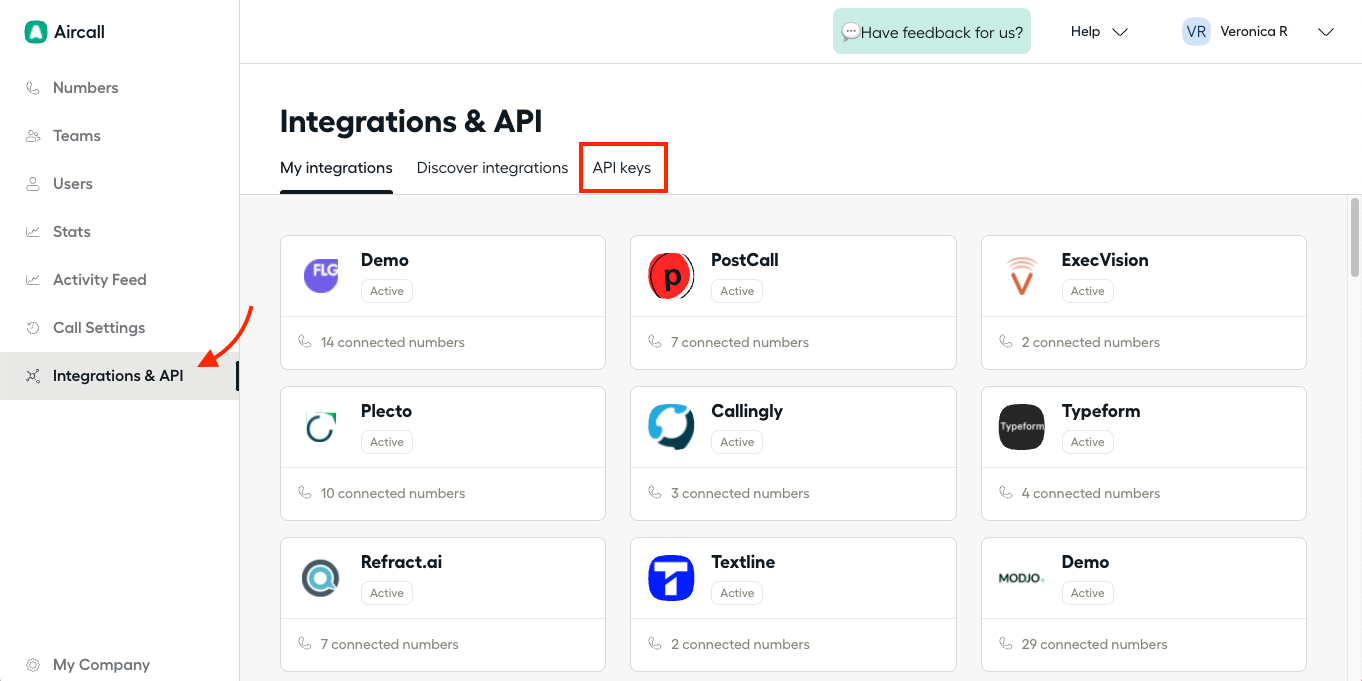Click phone icon beside 3 connected numbers
The width and height of the screenshot is (1362, 681).
655,493
